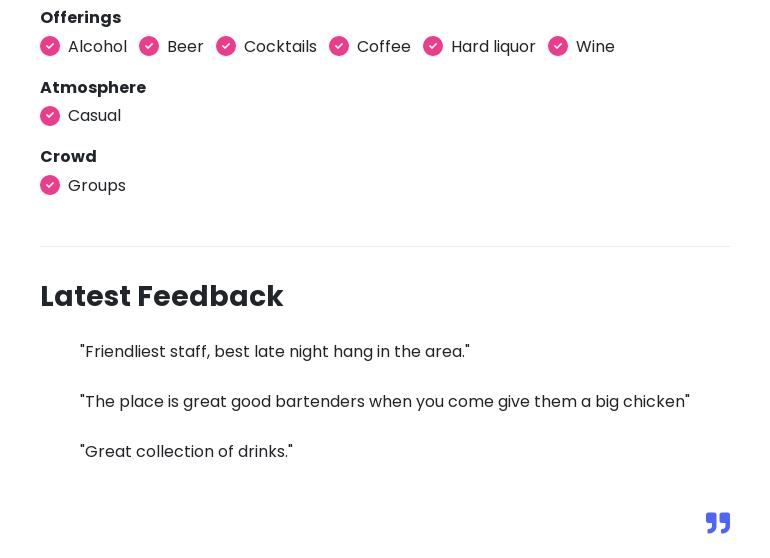Click the "Great collection of drinks" review

pos(186,452)
